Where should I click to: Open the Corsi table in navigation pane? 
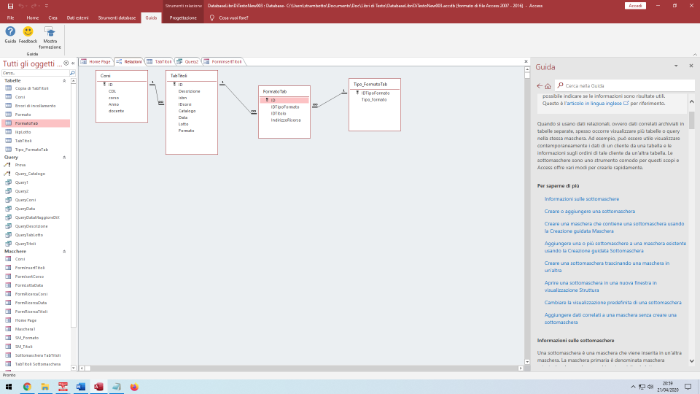coord(20,97)
